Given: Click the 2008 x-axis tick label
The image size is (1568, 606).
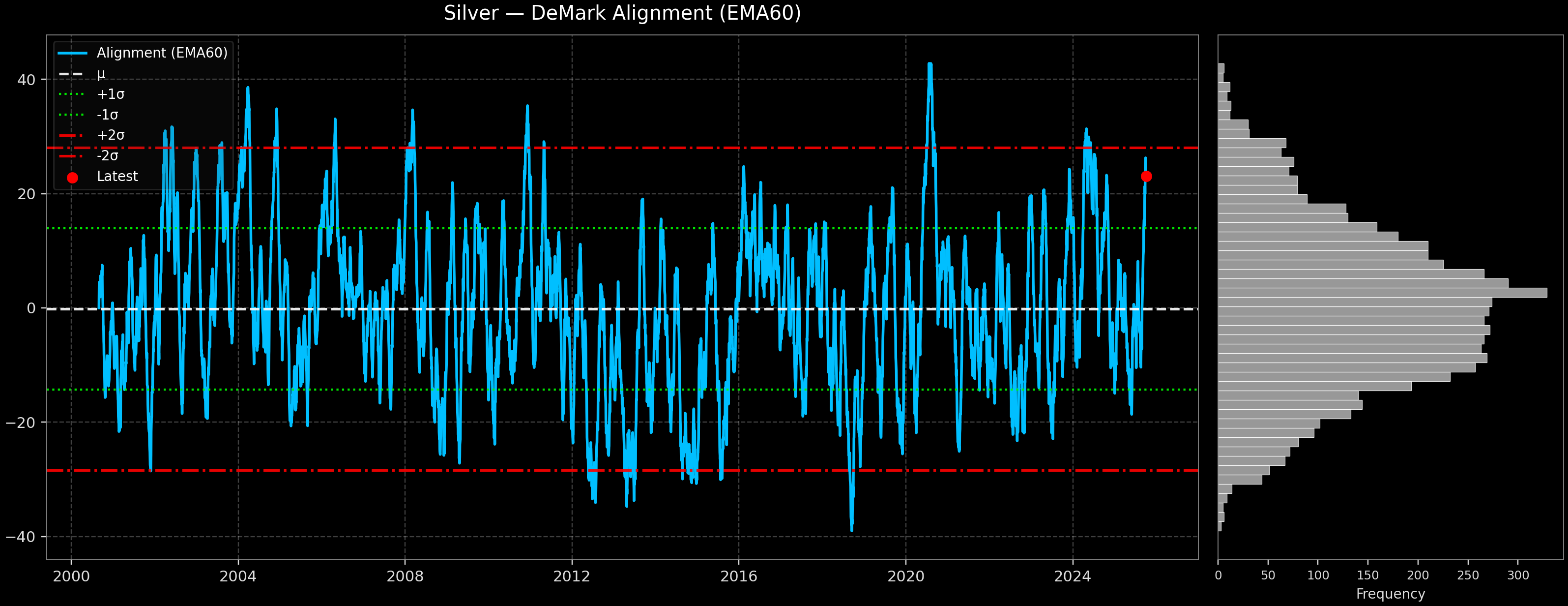Looking at the screenshot, I should [x=405, y=576].
